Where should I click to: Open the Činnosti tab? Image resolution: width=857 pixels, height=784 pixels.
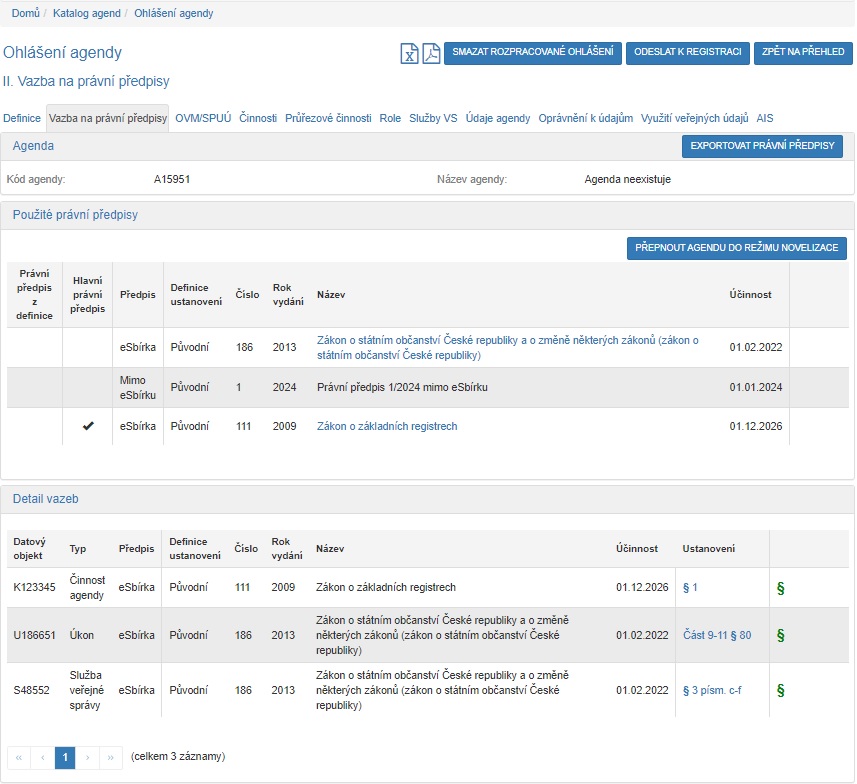pos(258,118)
